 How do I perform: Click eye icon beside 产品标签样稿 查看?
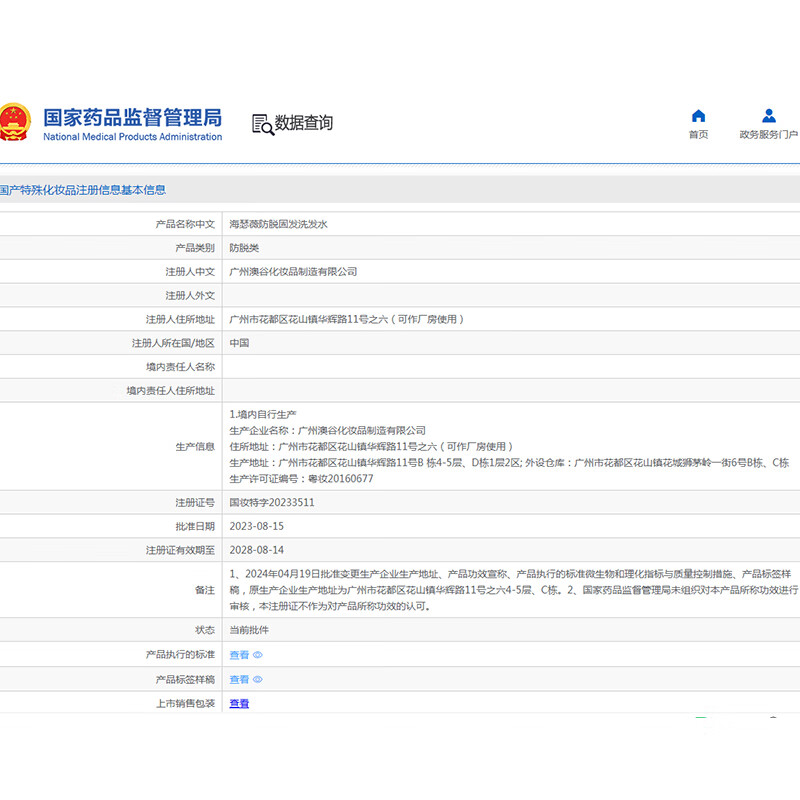point(258,679)
